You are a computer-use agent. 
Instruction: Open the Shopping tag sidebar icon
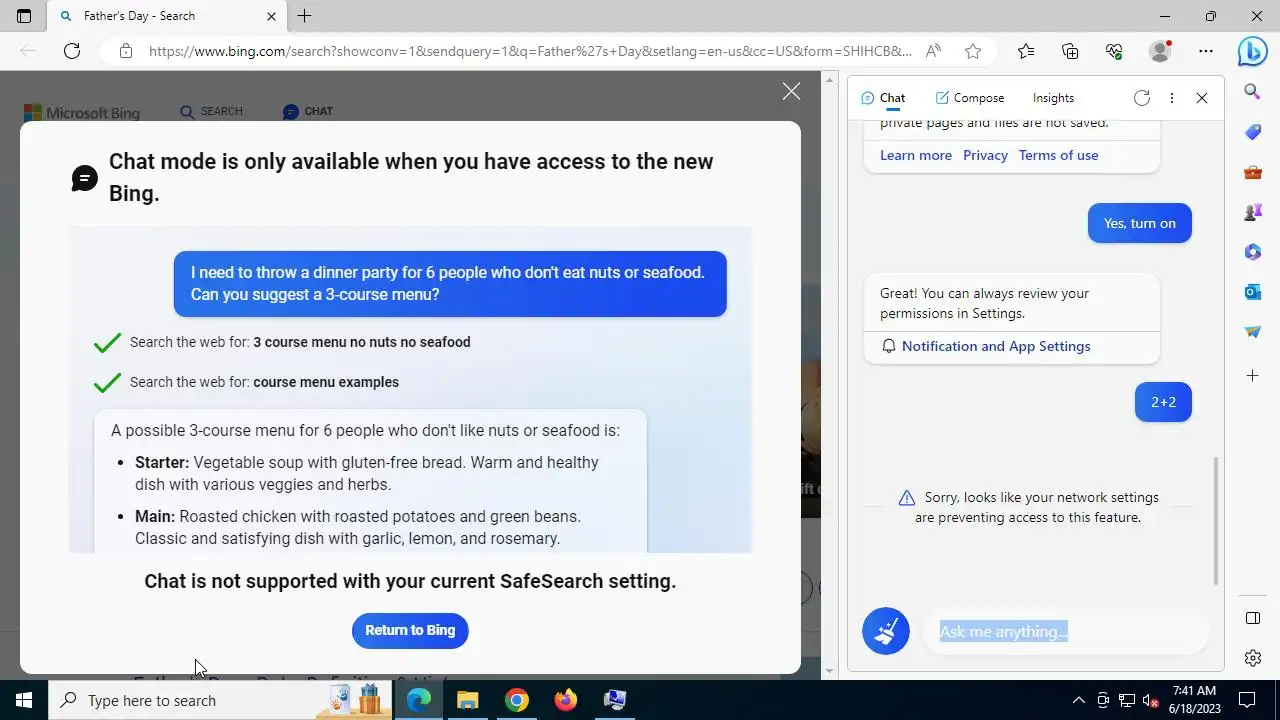point(1252,132)
